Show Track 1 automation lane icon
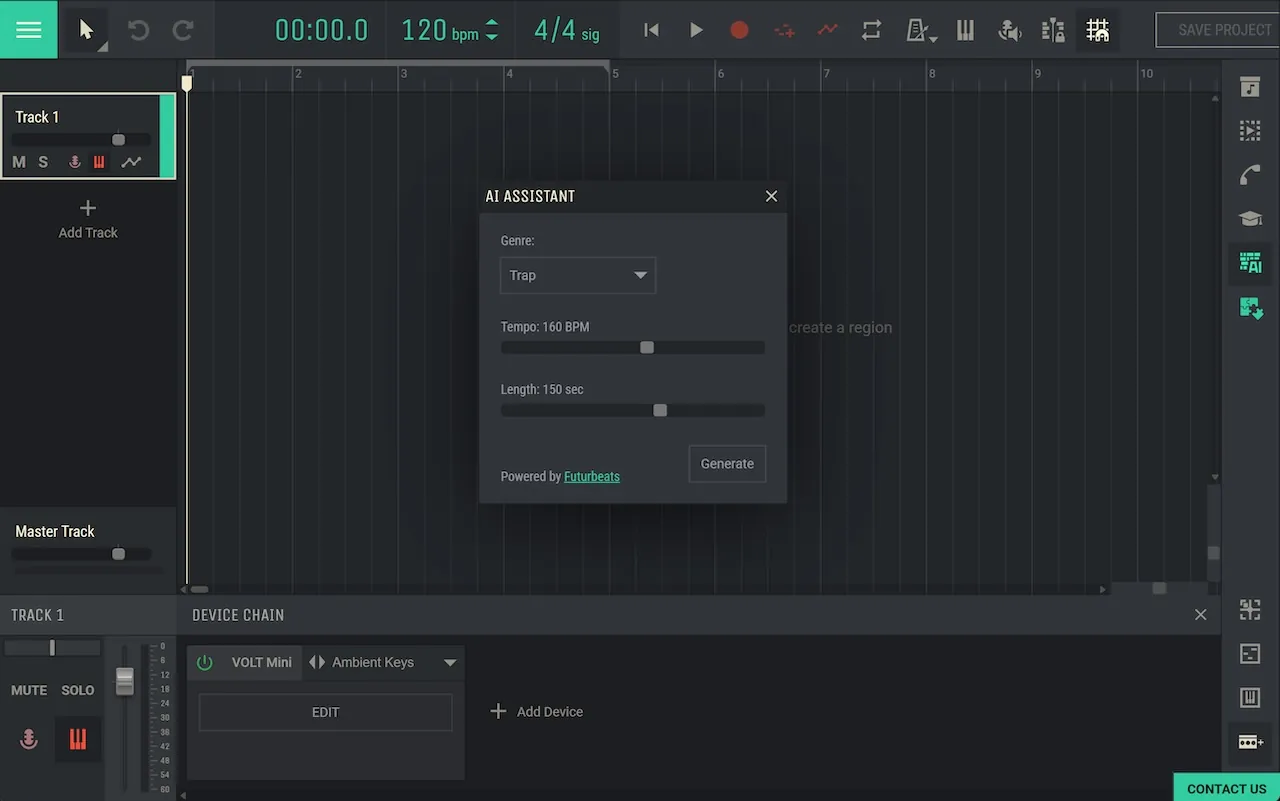This screenshot has height=801, width=1280. (131, 162)
